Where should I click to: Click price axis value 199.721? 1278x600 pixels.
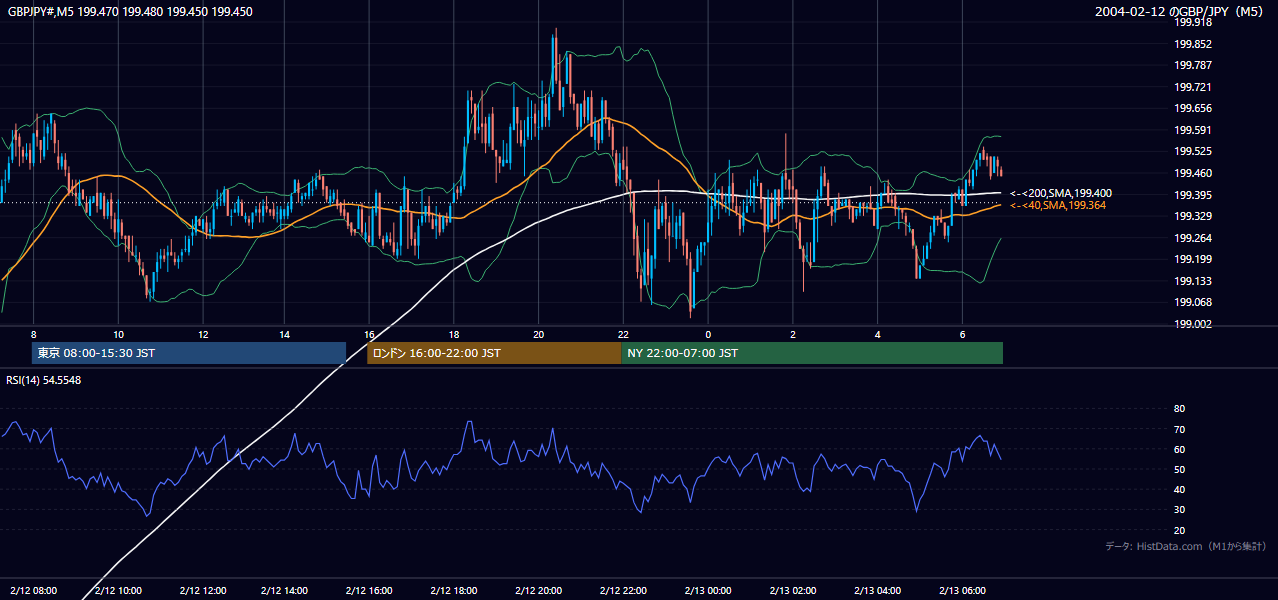1192,87
